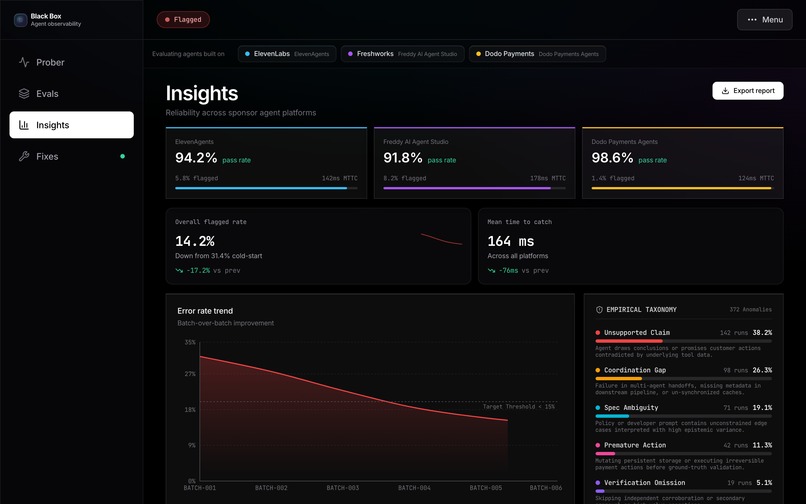Click the flagged rate sparkline

click(x=441, y=239)
